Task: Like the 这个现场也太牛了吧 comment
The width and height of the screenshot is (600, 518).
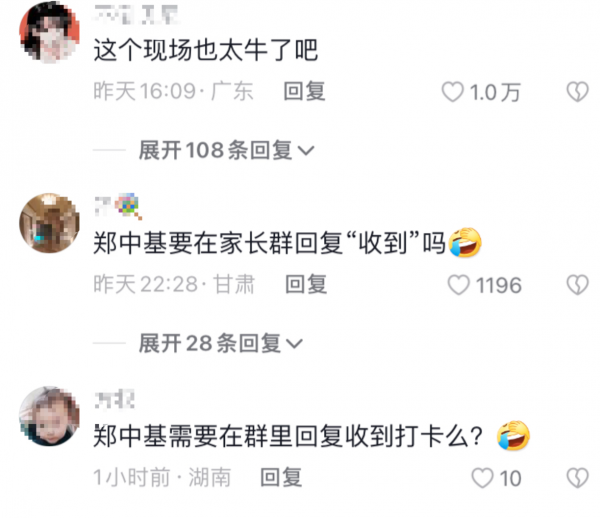Action: 453,92
